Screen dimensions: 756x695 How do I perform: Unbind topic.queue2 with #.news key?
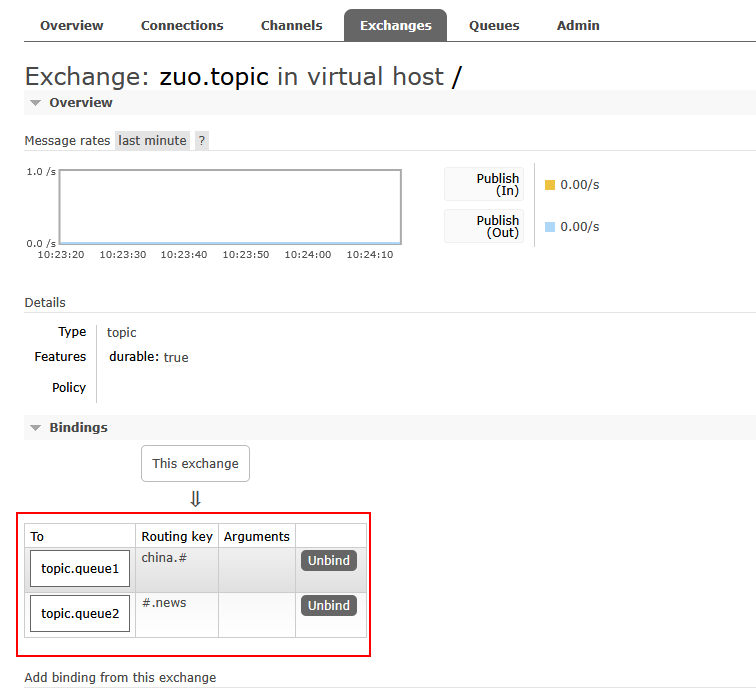(x=328, y=606)
